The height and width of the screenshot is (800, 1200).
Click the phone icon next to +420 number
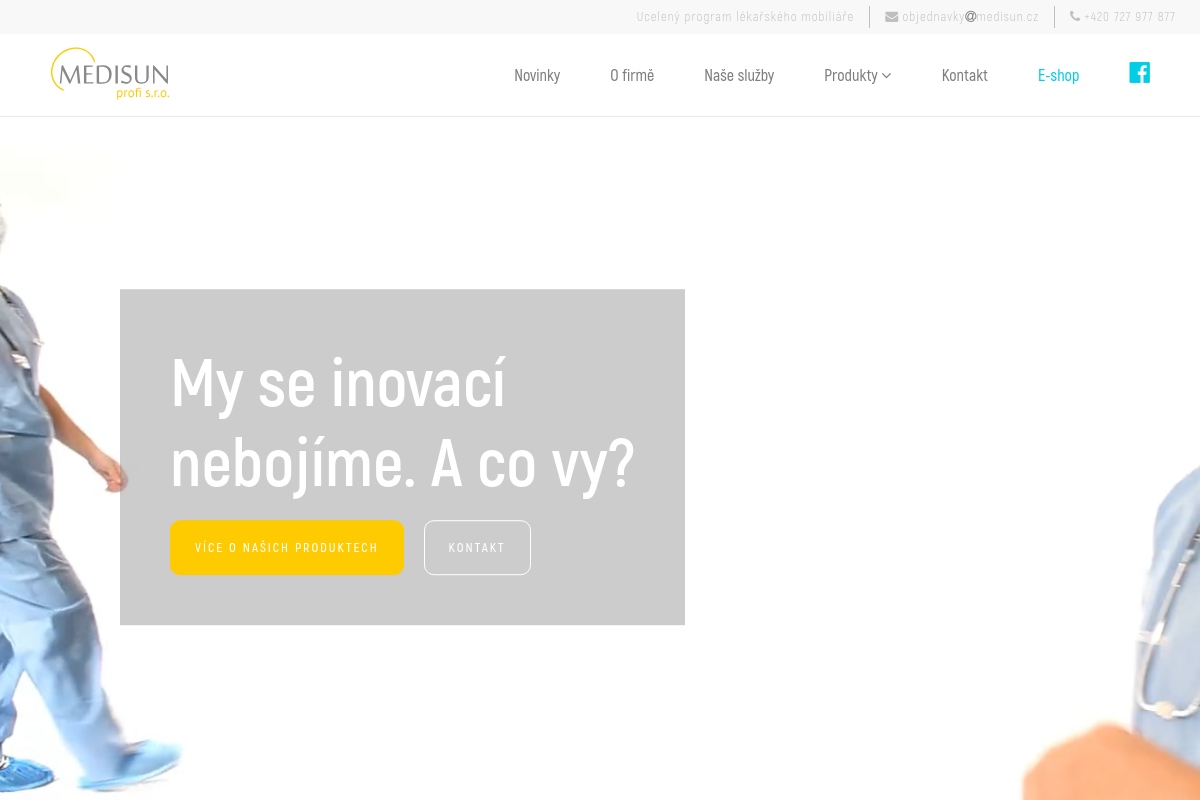[1075, 17]
